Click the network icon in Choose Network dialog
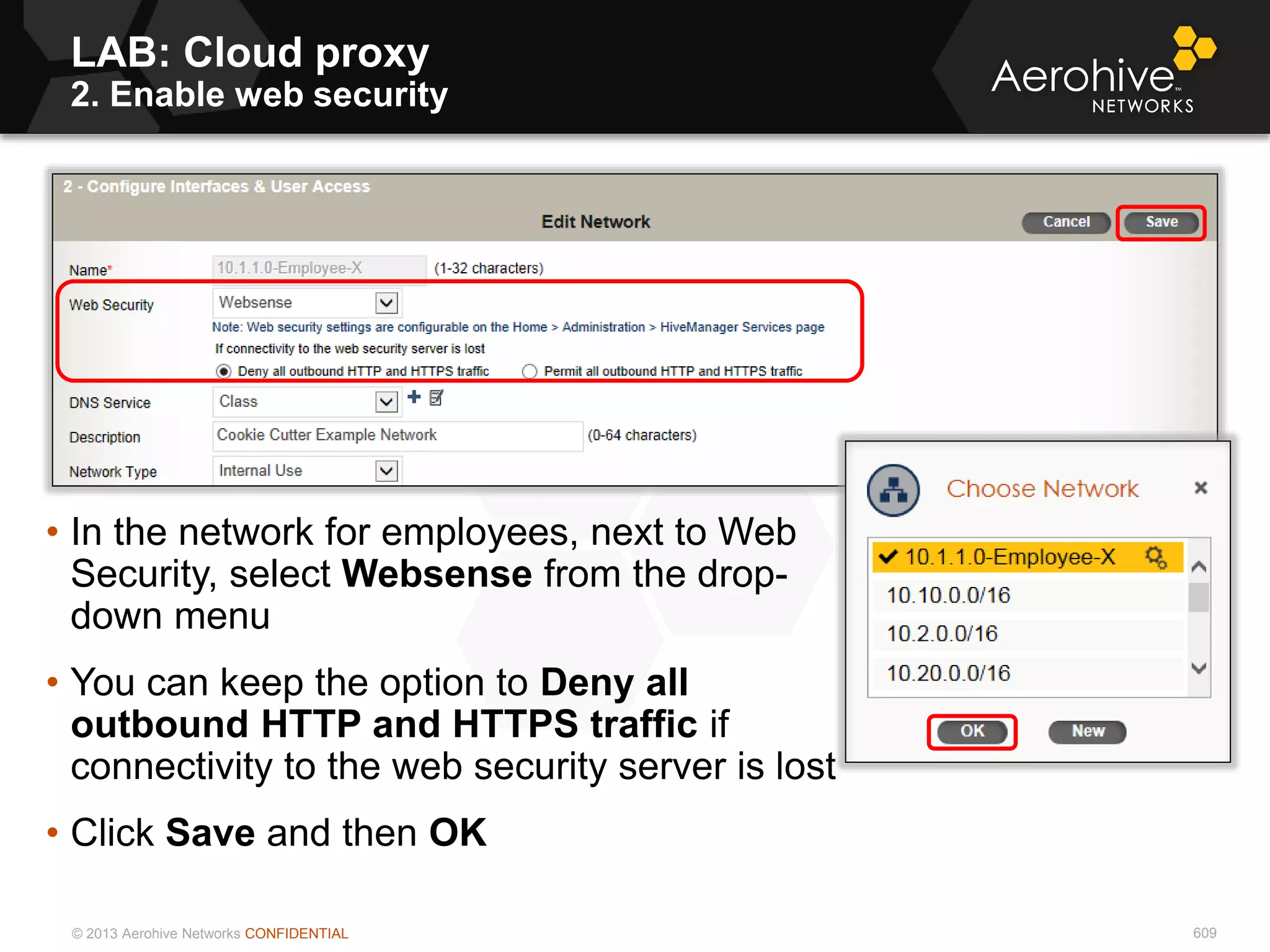The width and height of the screenshot is (1270, 952). pos(893,490)
